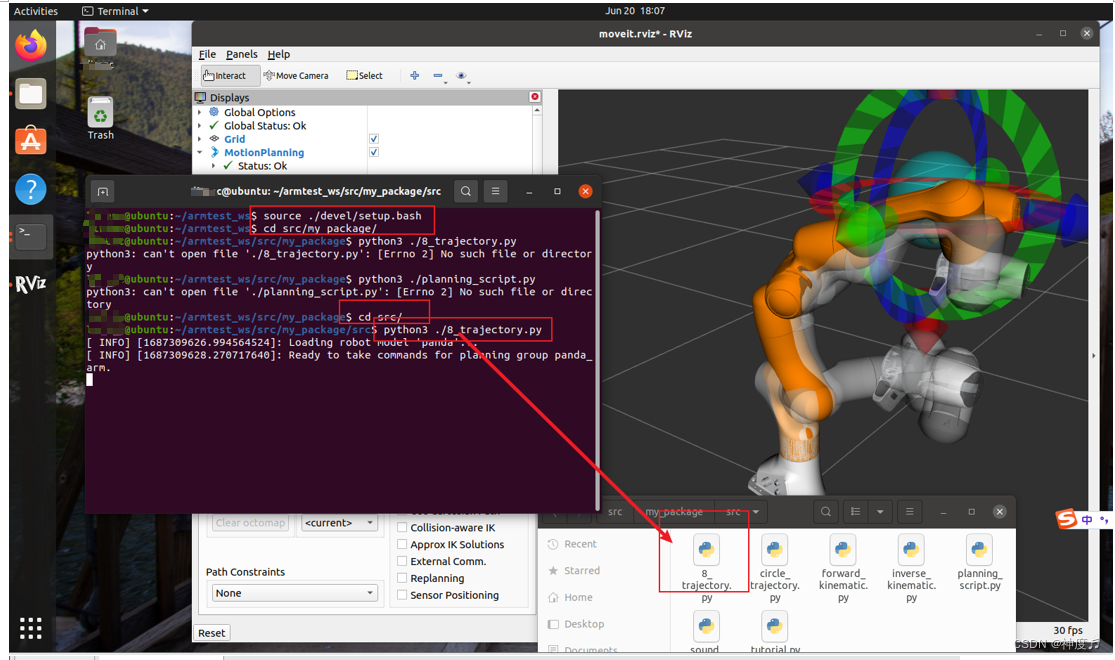Viewport: 1115px width, 660px height.
Task: Click the Reset button
Action: [211, 632]
